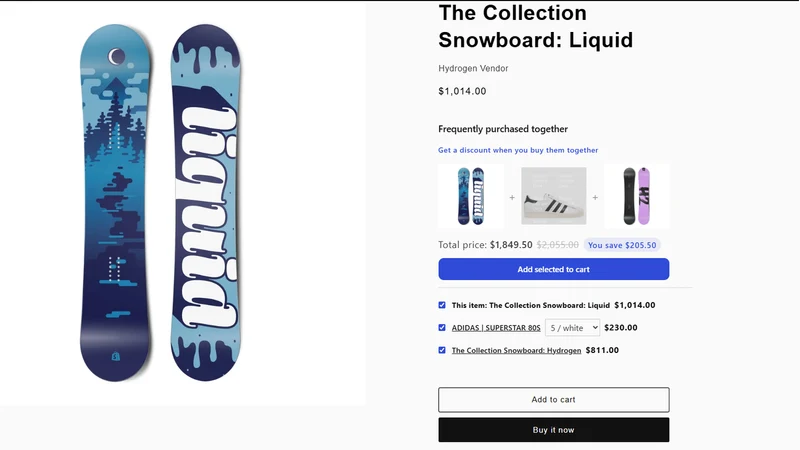Image resolution: width=800 pixels, height=450 pixels.
Task: Uncheck the ADIDAS SUPERSTAR 80S checkbox
Action: point(442,328)
